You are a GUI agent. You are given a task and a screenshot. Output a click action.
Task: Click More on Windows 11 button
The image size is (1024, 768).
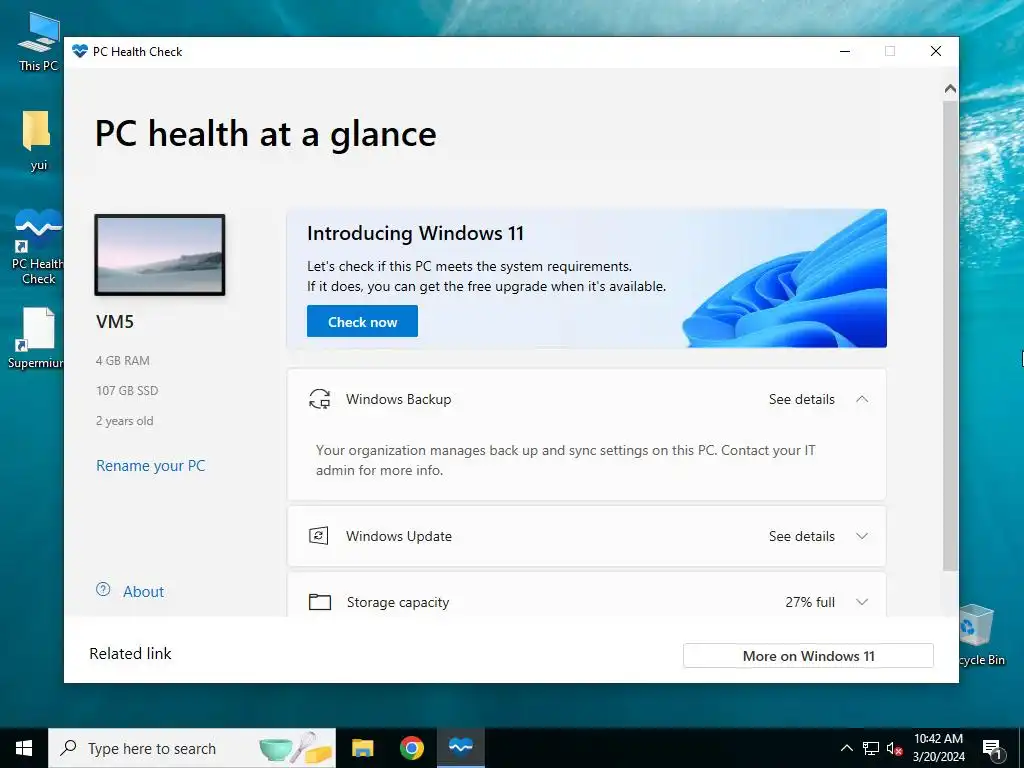click(x=808, y=656)
